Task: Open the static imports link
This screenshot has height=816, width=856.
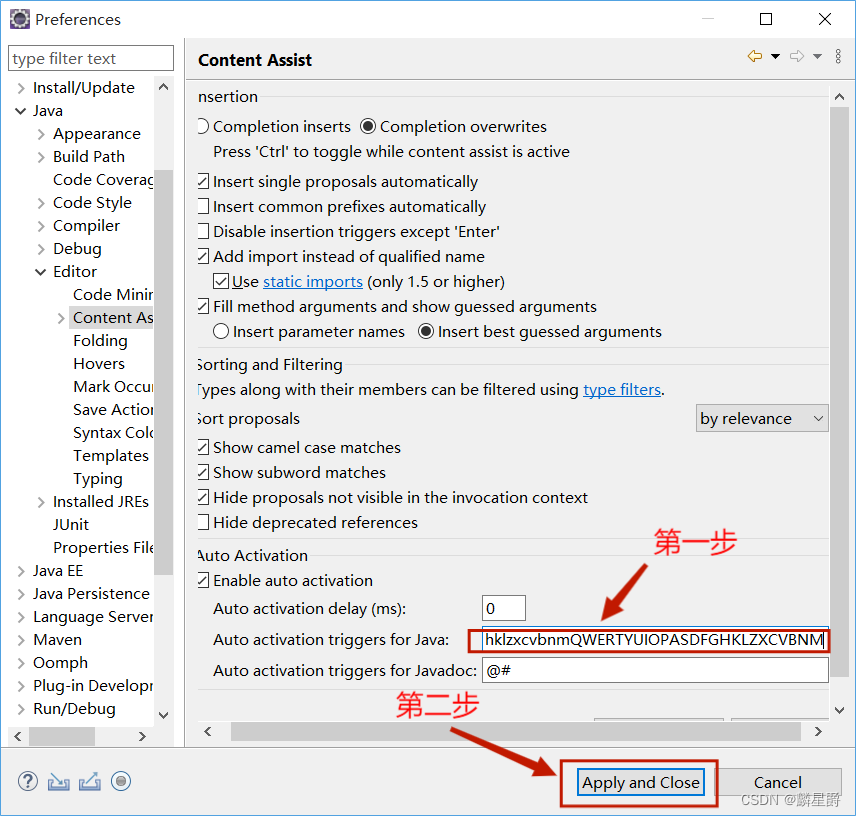Action: [x=313, y=282]
